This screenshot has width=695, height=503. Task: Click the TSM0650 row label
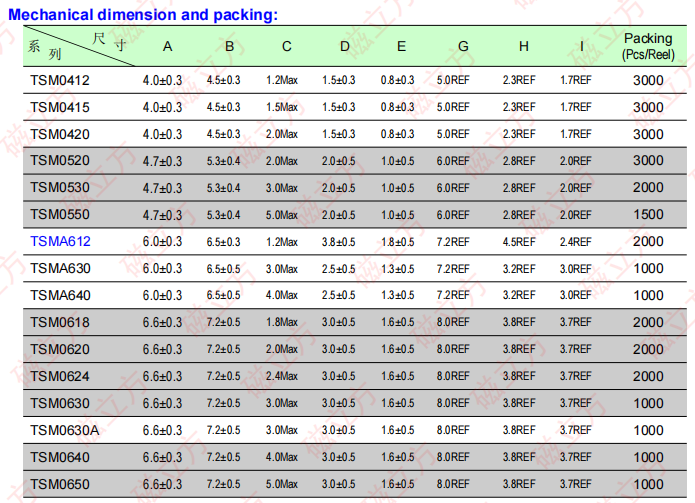point(59,484)
